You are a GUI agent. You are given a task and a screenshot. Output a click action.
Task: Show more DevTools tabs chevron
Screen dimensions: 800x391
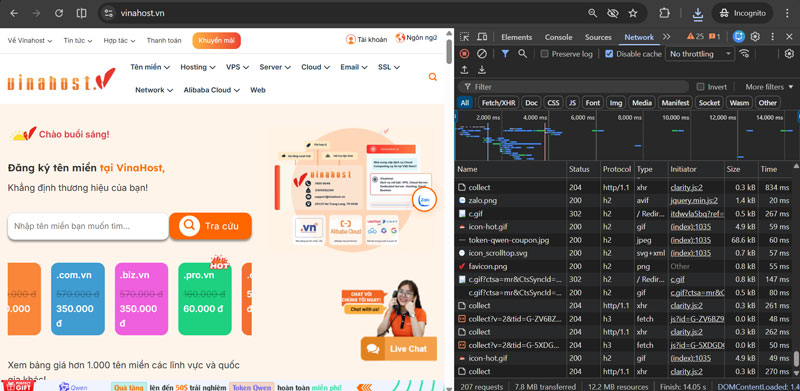pyautogui.click(x=666, y=37)
